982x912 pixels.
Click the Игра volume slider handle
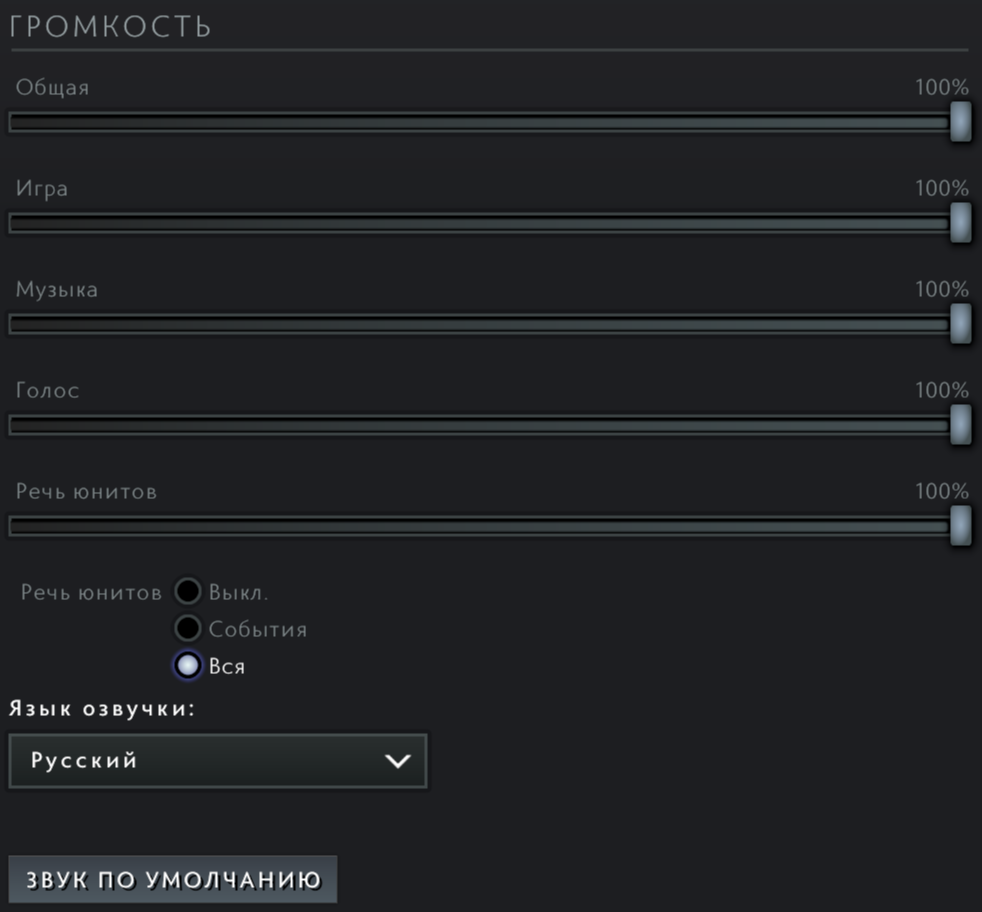pyautogui.click(x=960, y=223)
